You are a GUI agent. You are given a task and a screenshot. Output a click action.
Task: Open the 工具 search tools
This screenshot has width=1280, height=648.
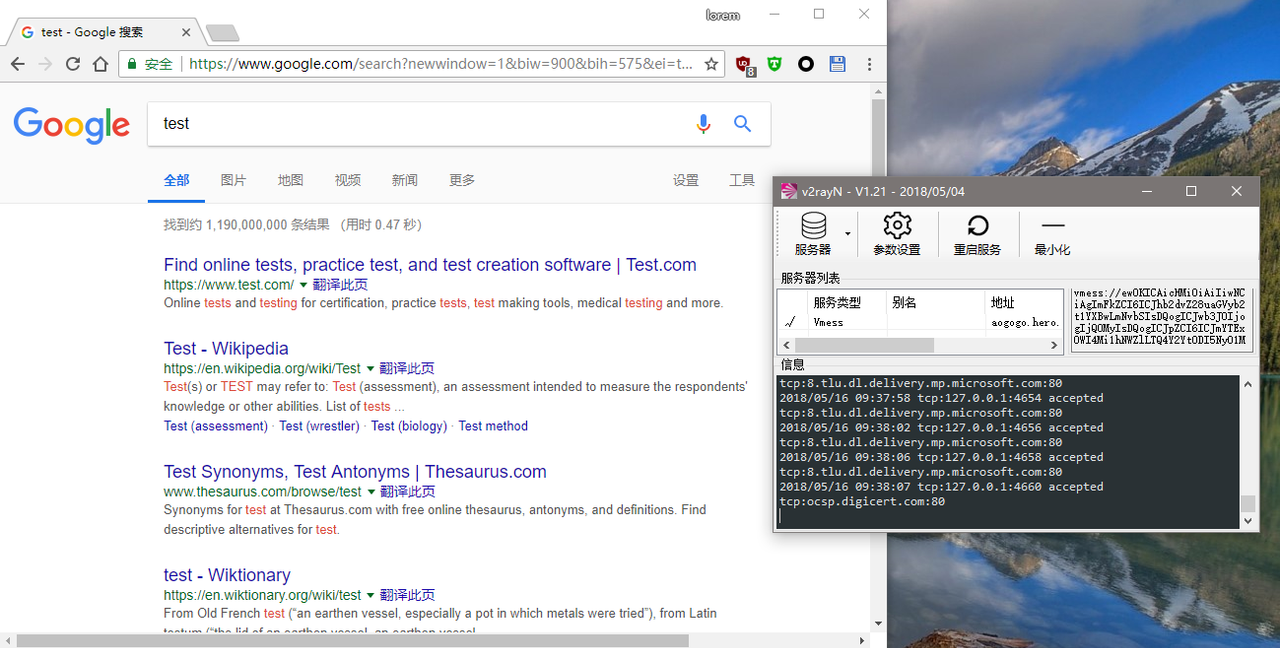point(742,180)
